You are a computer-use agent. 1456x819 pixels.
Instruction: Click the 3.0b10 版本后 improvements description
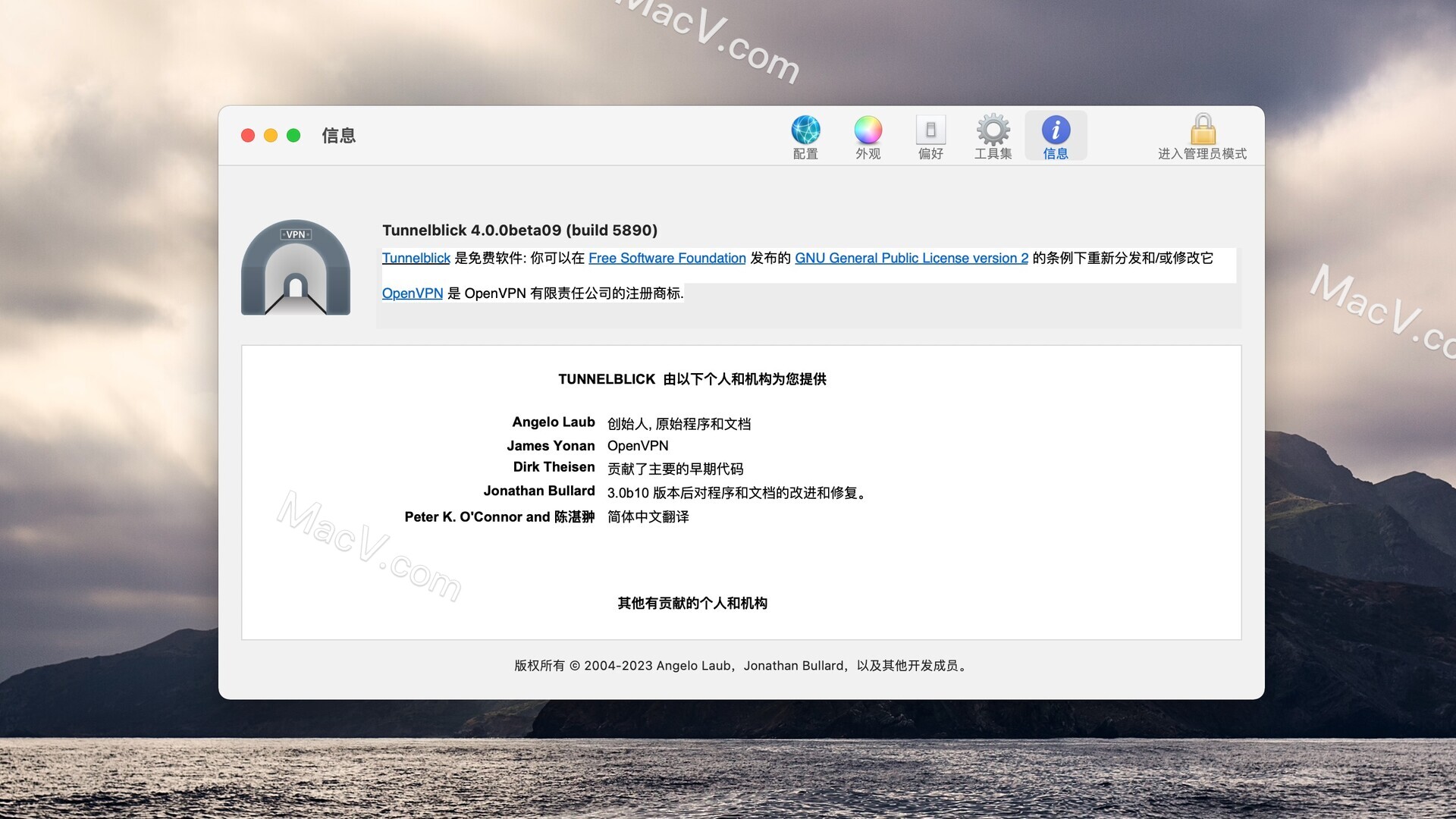point(739,493)
